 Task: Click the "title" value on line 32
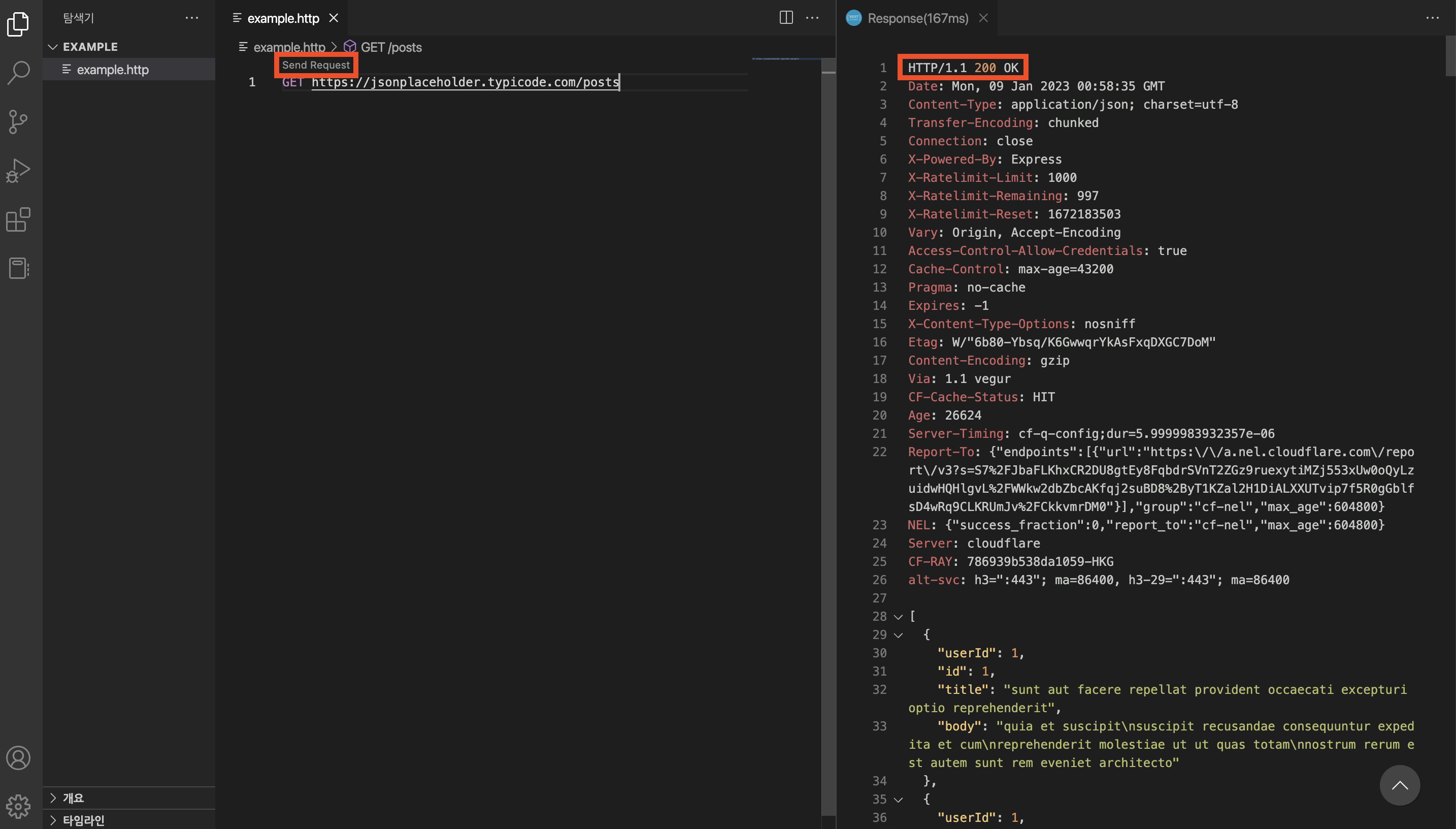(x=1158, y=698)
